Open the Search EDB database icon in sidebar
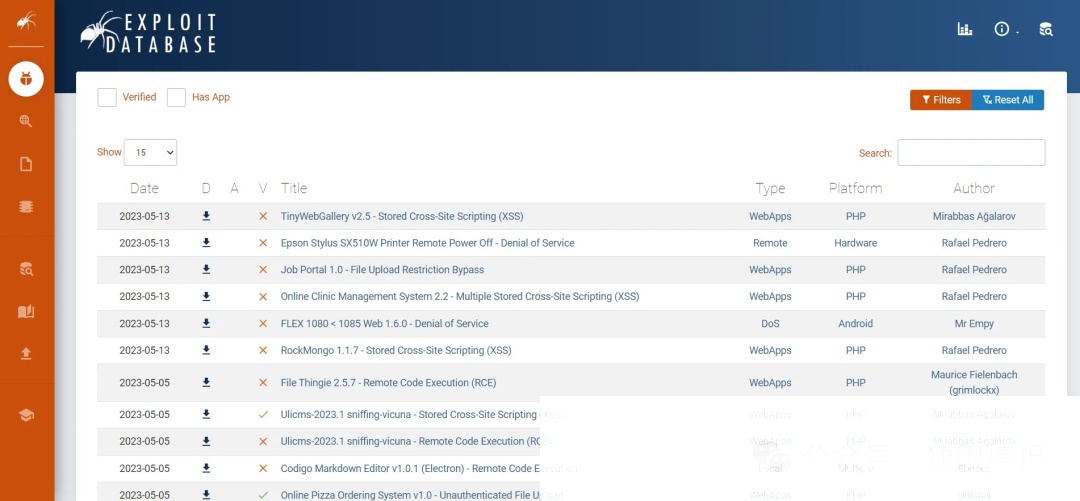The height and width of the screenshot is (501, 1080). [x=26, y=269]
